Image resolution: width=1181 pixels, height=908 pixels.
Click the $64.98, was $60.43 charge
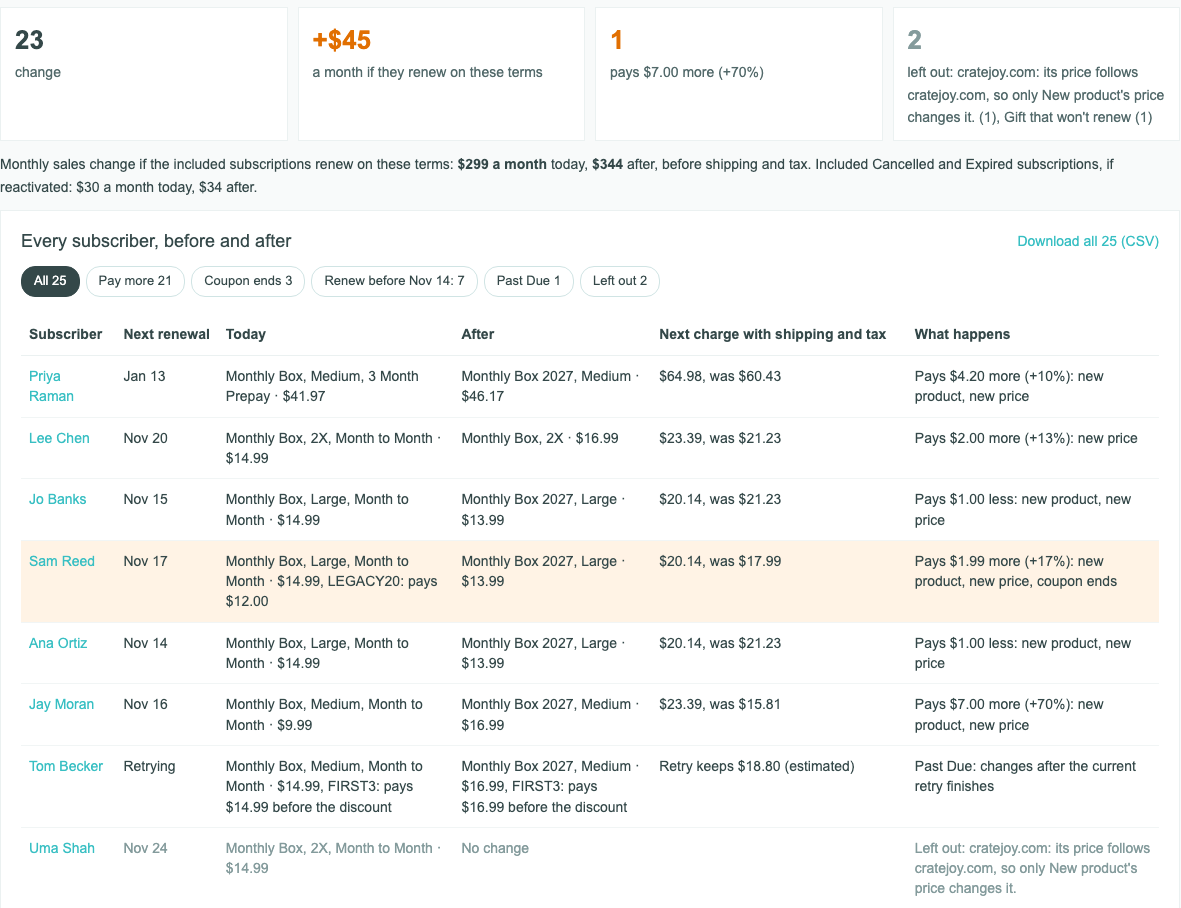[x=720, y=376]
